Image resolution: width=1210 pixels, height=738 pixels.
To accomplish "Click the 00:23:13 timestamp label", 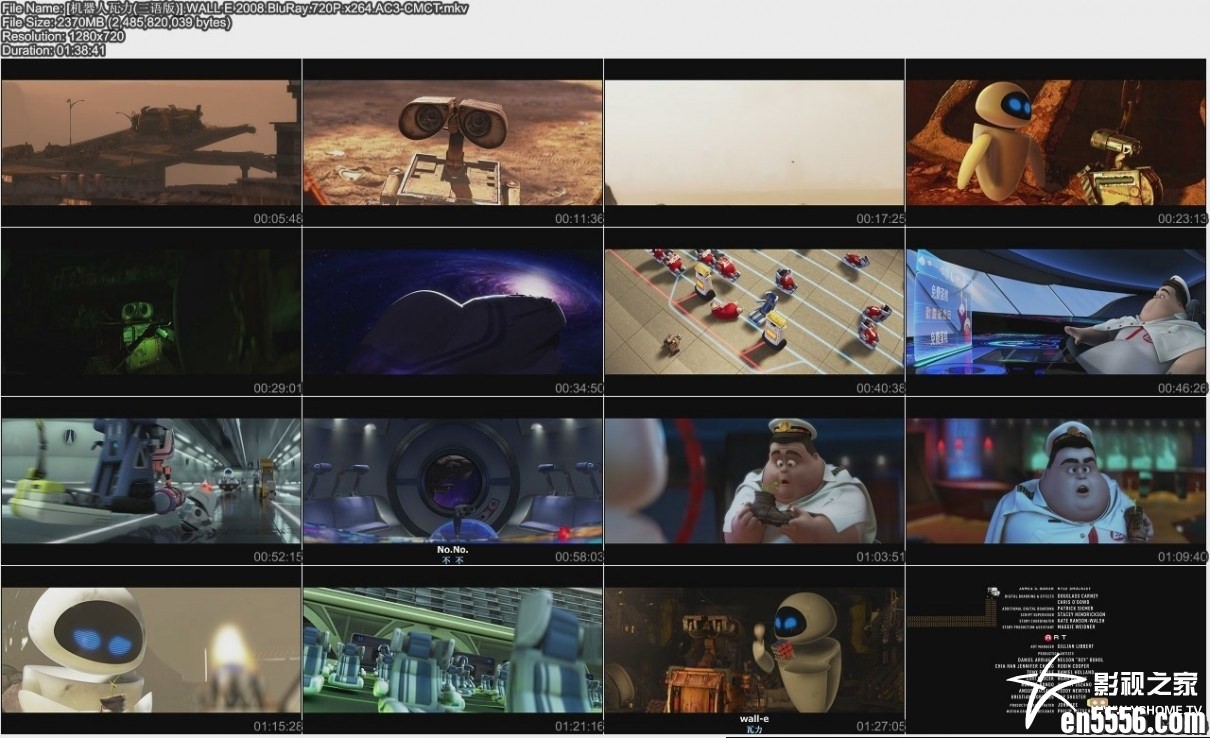I will 1183,218.
